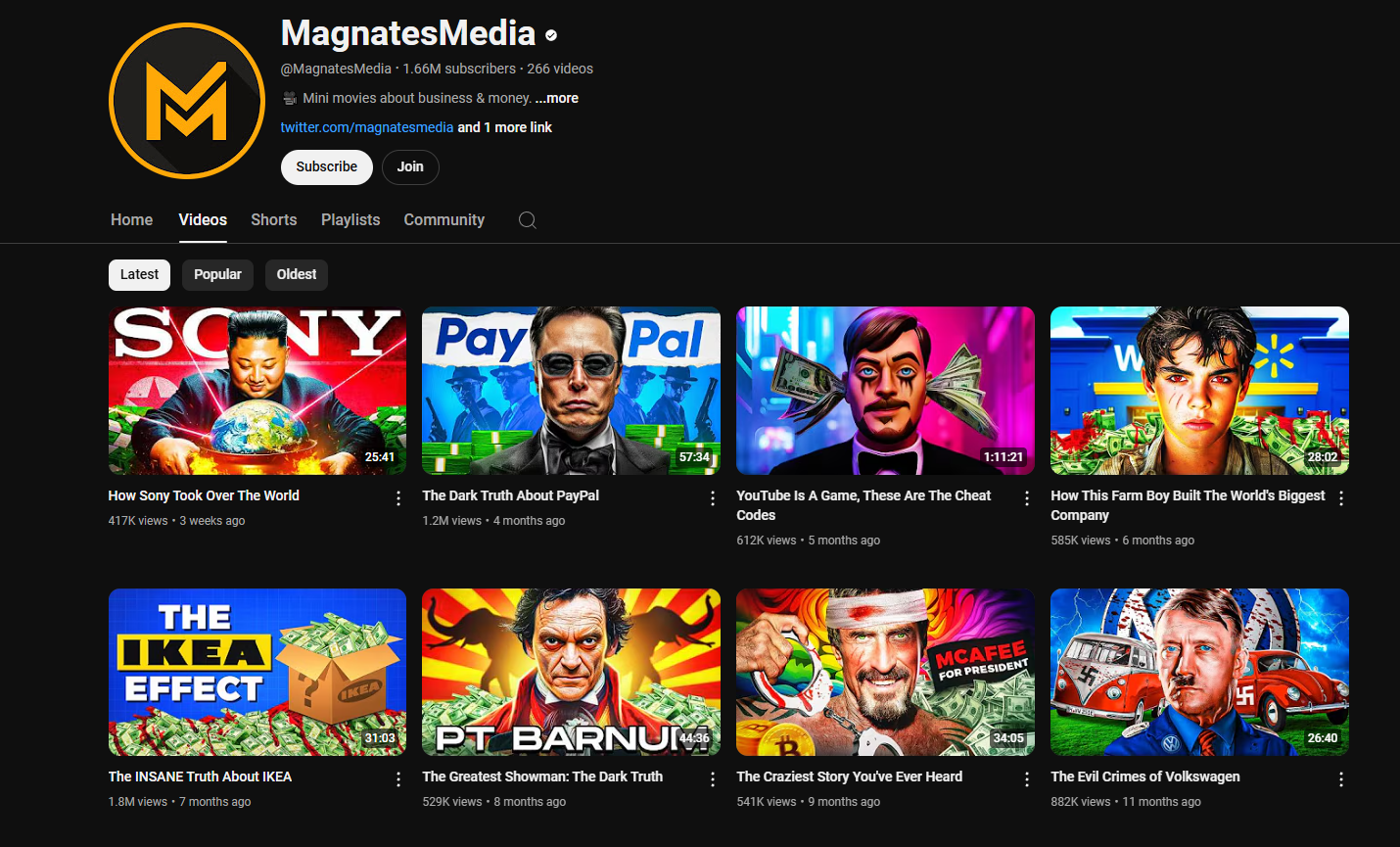
Task: Switch to the Shorts tab
Action: [x=274, y=220]
